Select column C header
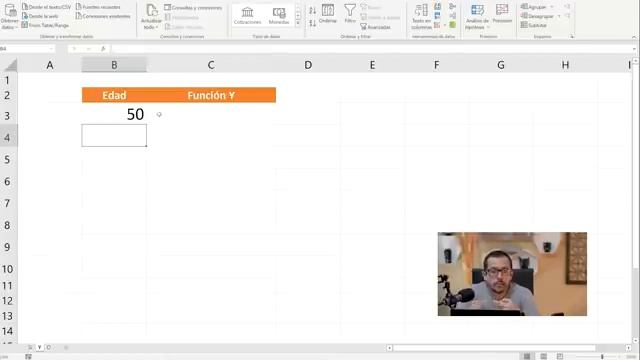 pyautogui.click(x=211, y=65)
